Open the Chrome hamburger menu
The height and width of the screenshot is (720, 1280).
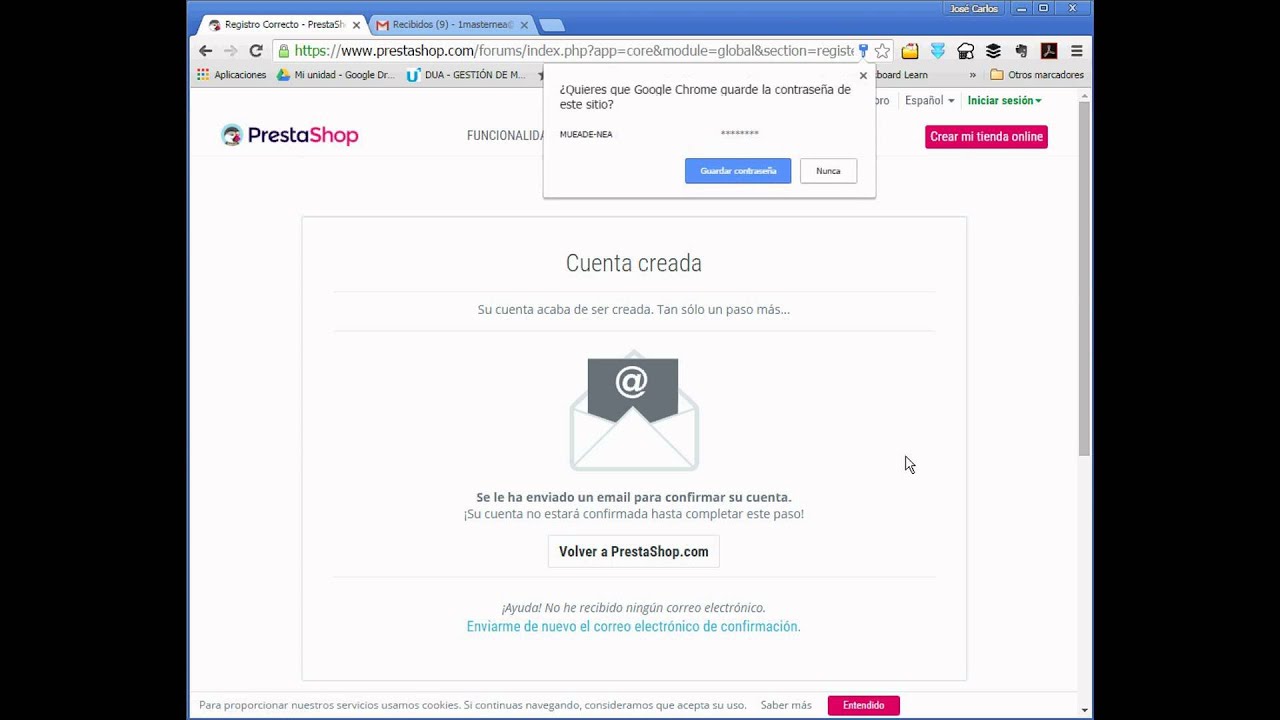pyautogui.click(x=1077, y=50)
